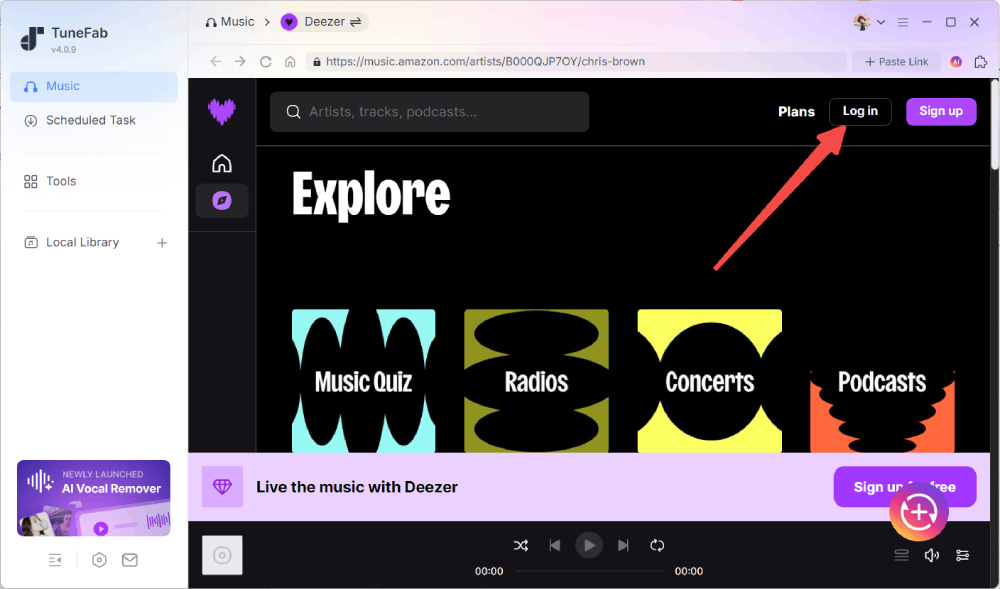The height and width of the screenshot is (589, 1000).
Task: Skip to the previous track
Action: (x=555, y=546)
